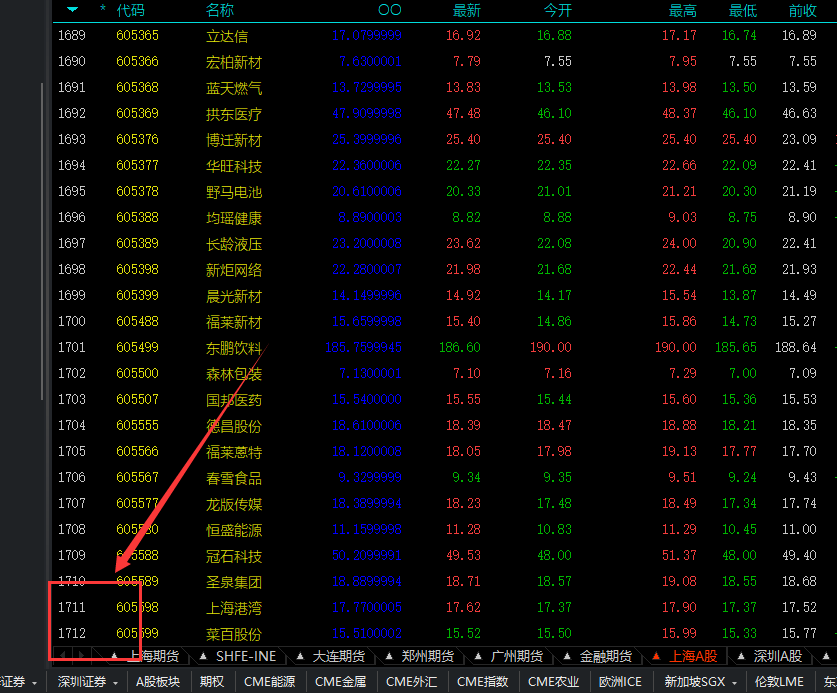Click the asterisk column header
This screenshot has width=837, height=693.
tap(102, 9)
